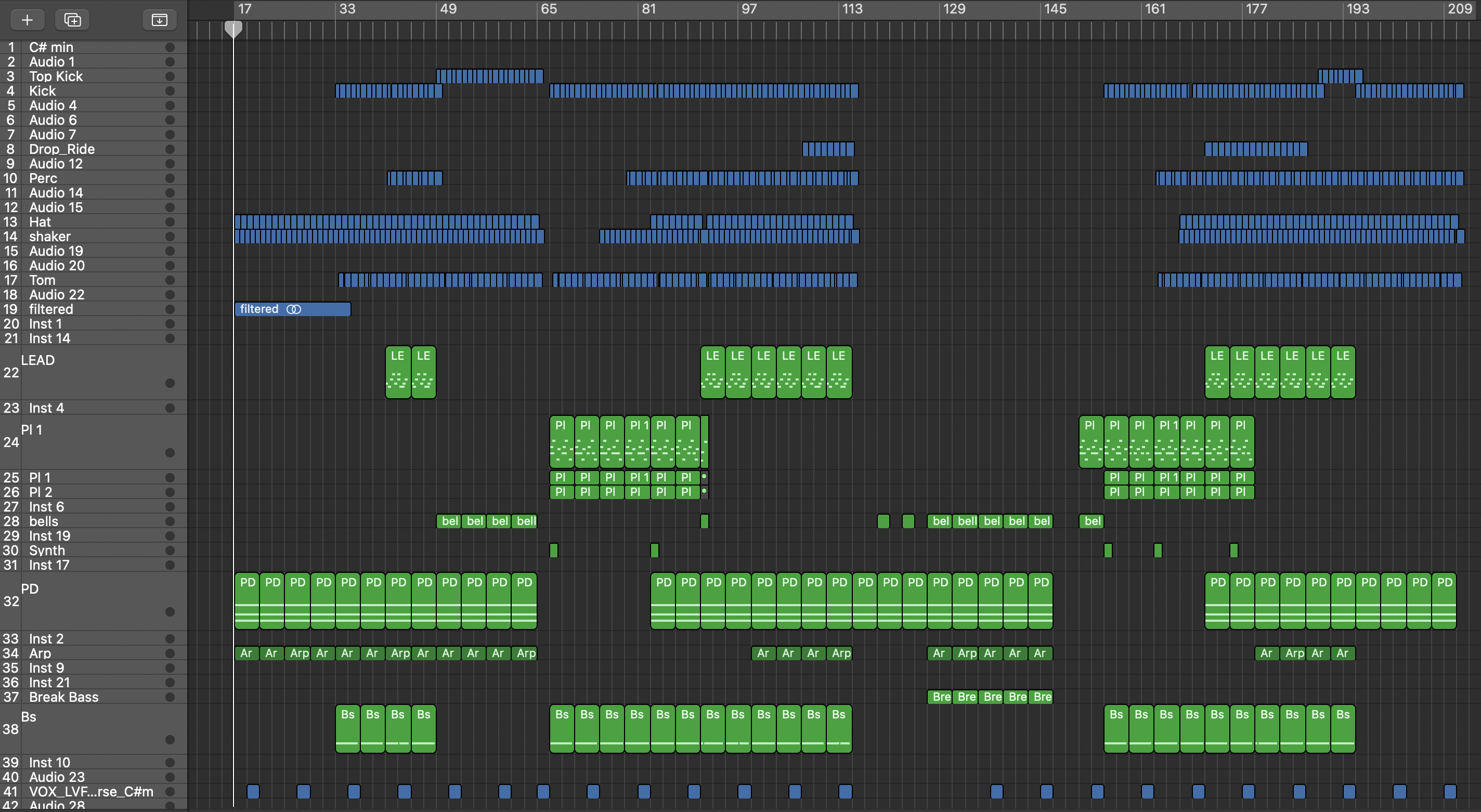This screenshot has width=1481, height=812.
Task: Select the first Top Kick region near bar 49
Action: pyautogui.click(x=490, y=76)
